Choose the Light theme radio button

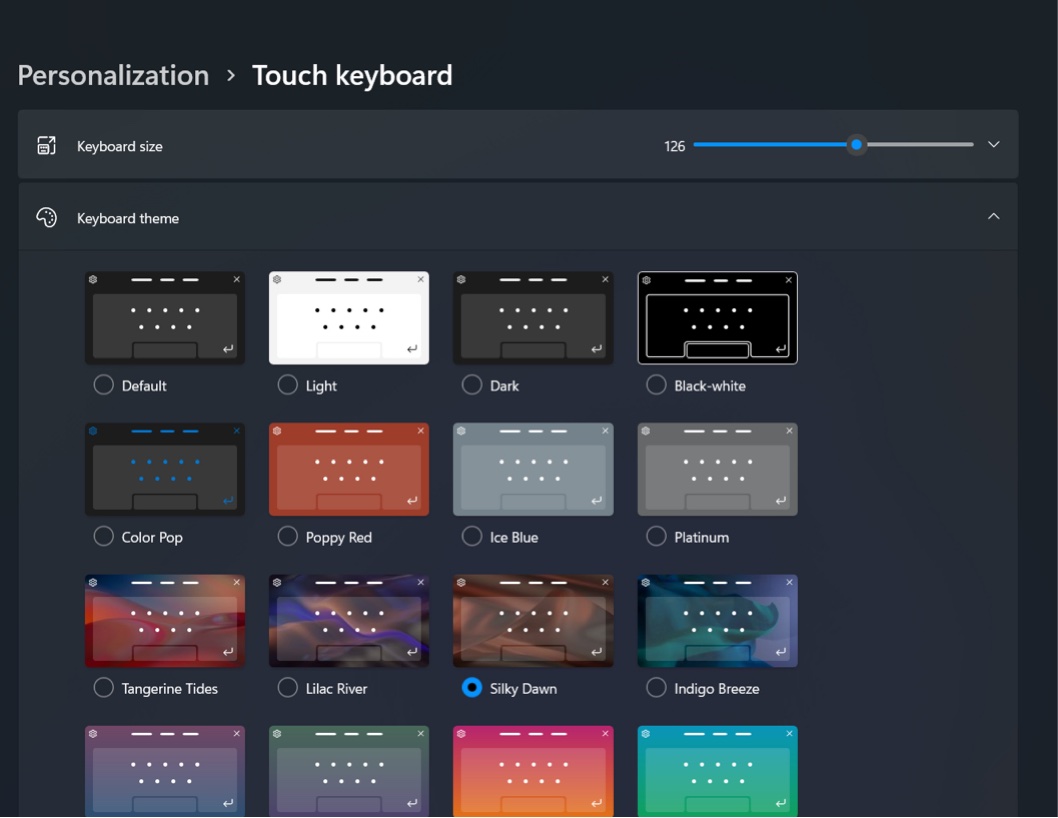(288, 385)
